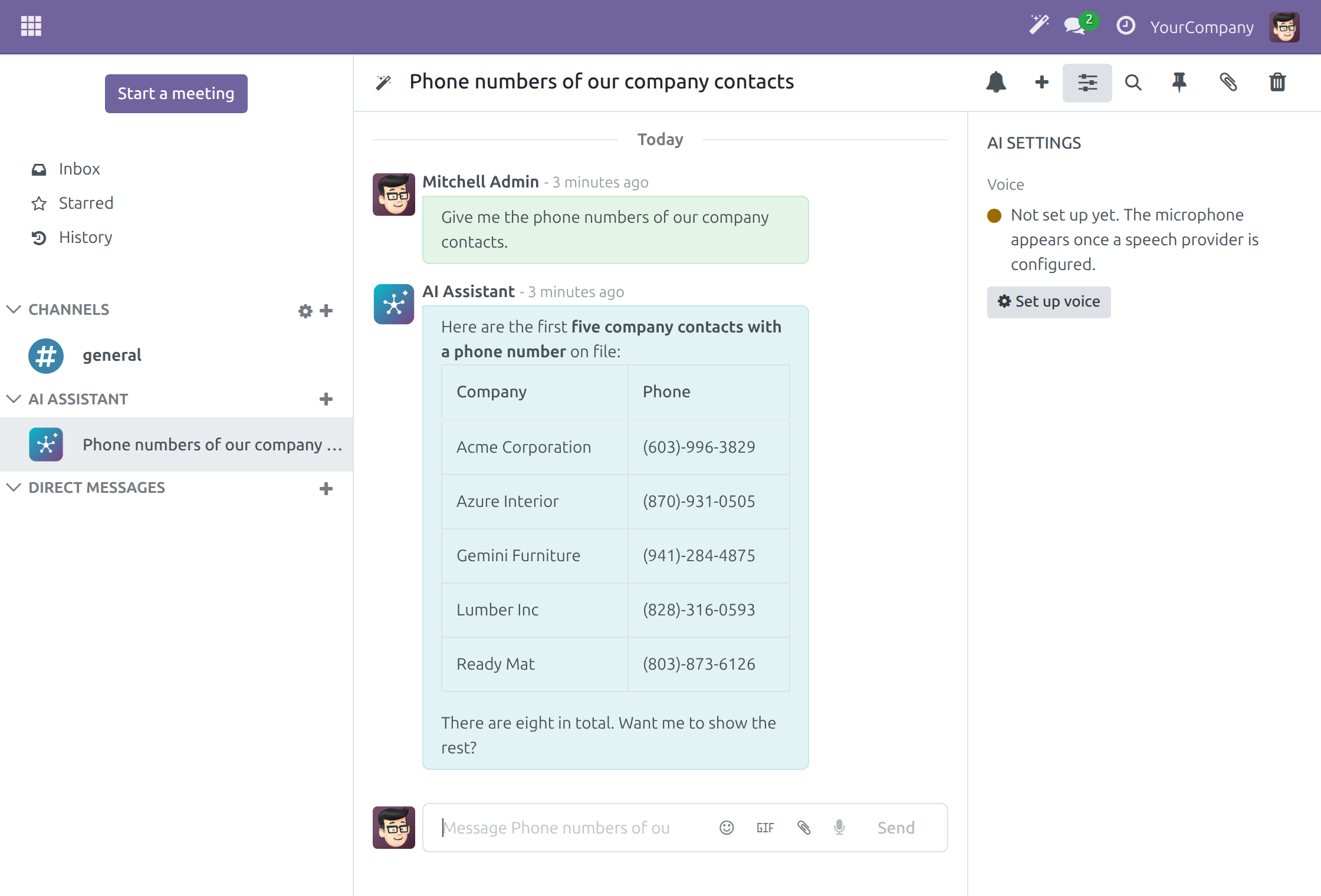The width and height of the screenshot is (1321, 896).
Task: Open activities clock icon
Action: pyautogui.click(x=1125, y=26)
